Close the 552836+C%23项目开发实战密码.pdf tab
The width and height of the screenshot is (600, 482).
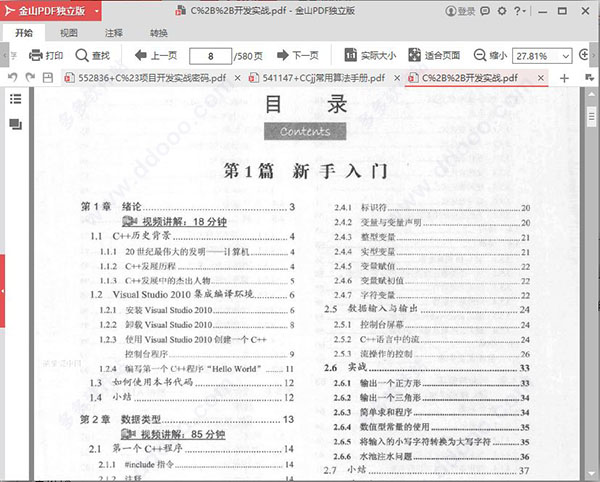click(x=238, y=78)
